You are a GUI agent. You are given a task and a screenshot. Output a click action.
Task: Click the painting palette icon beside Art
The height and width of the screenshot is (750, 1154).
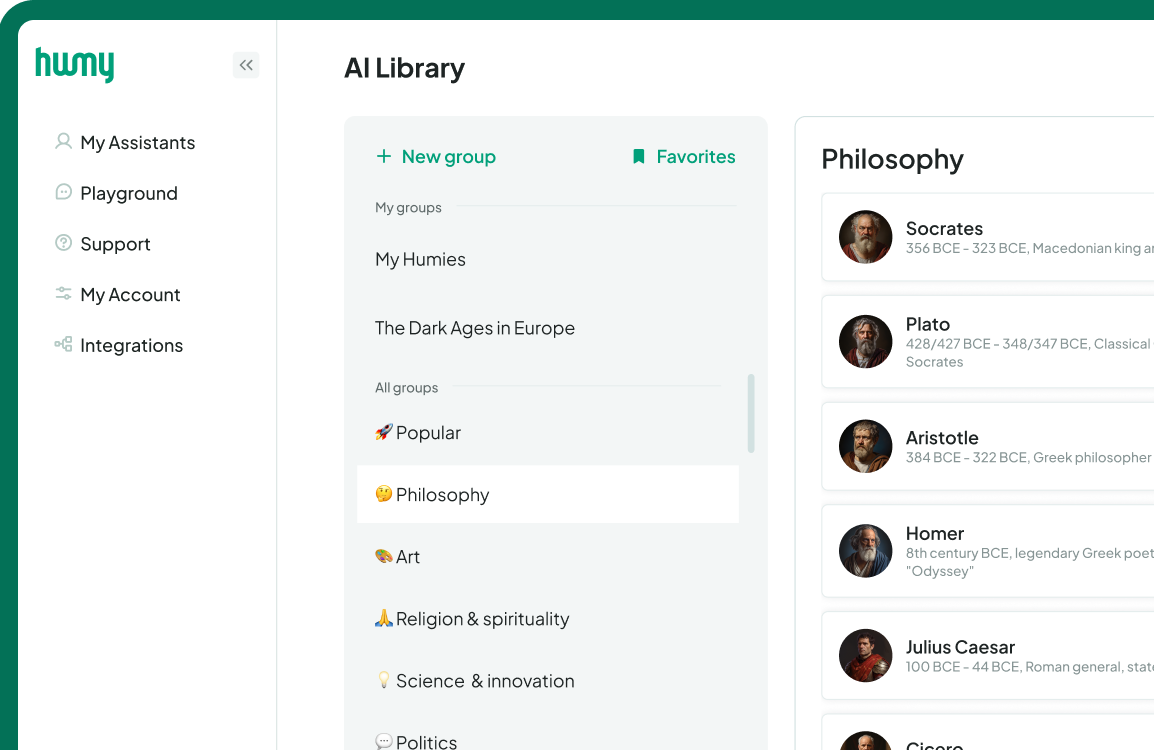(383, 556)
